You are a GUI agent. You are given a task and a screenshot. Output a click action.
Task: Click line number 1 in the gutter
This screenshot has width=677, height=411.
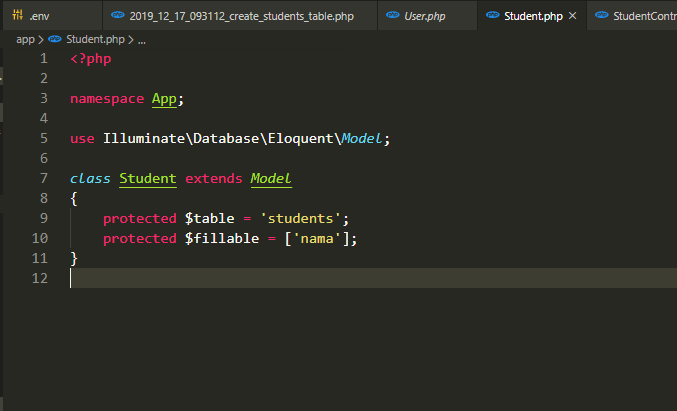click(x=44, y=58)
